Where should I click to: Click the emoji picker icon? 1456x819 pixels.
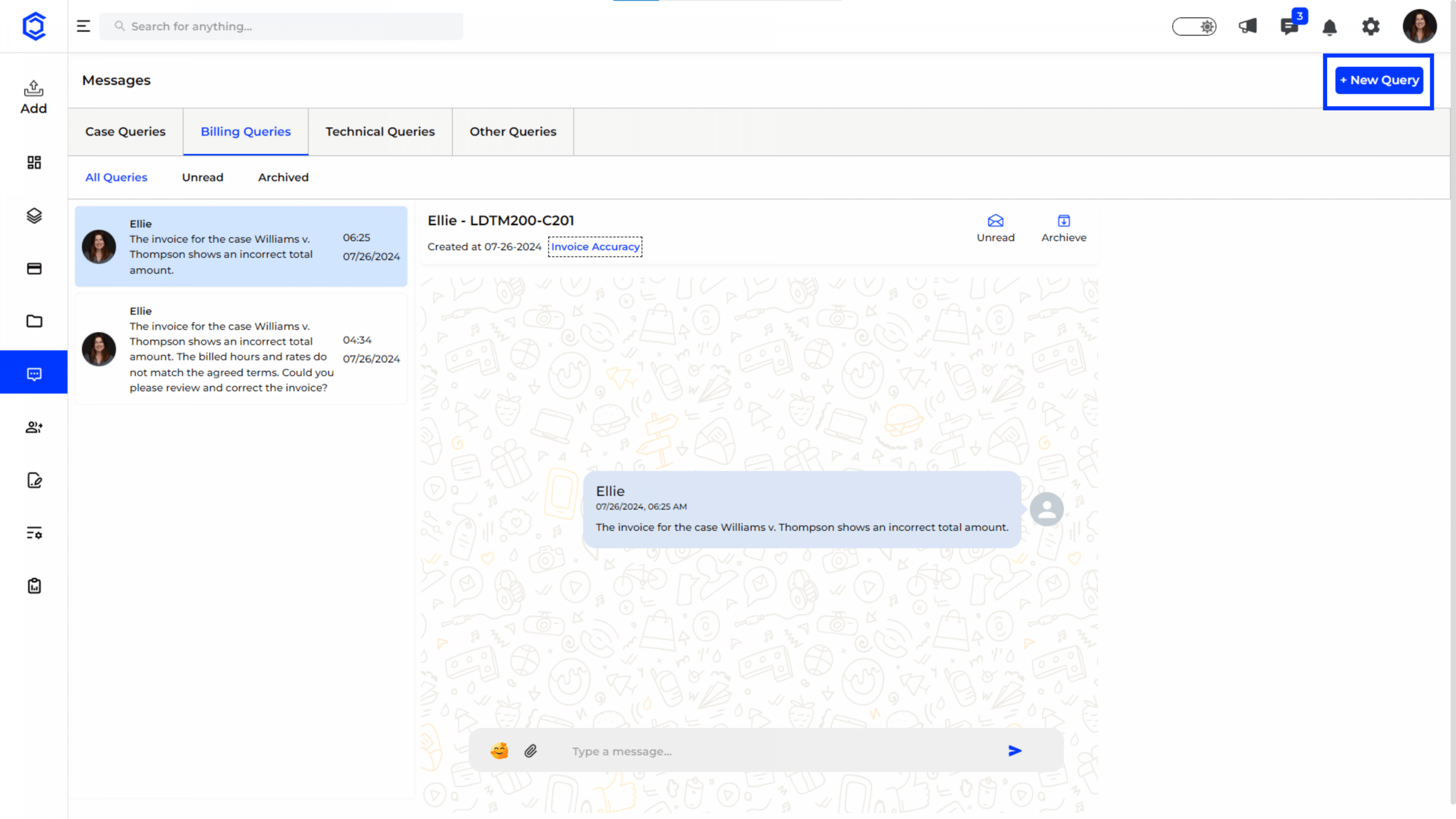click(499, 751)
